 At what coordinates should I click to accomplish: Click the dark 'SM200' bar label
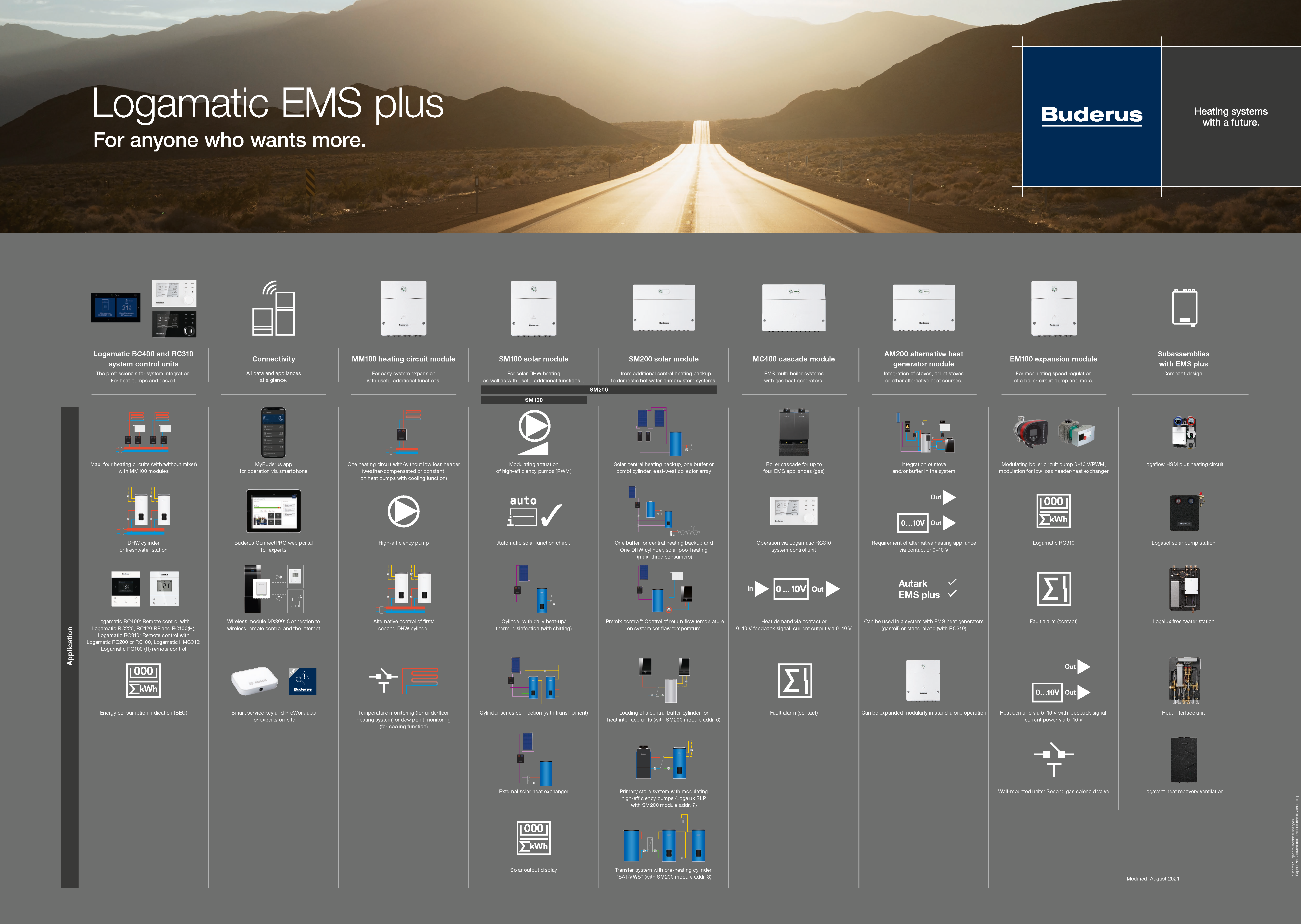pyautogui.click(x=599, y=390)
